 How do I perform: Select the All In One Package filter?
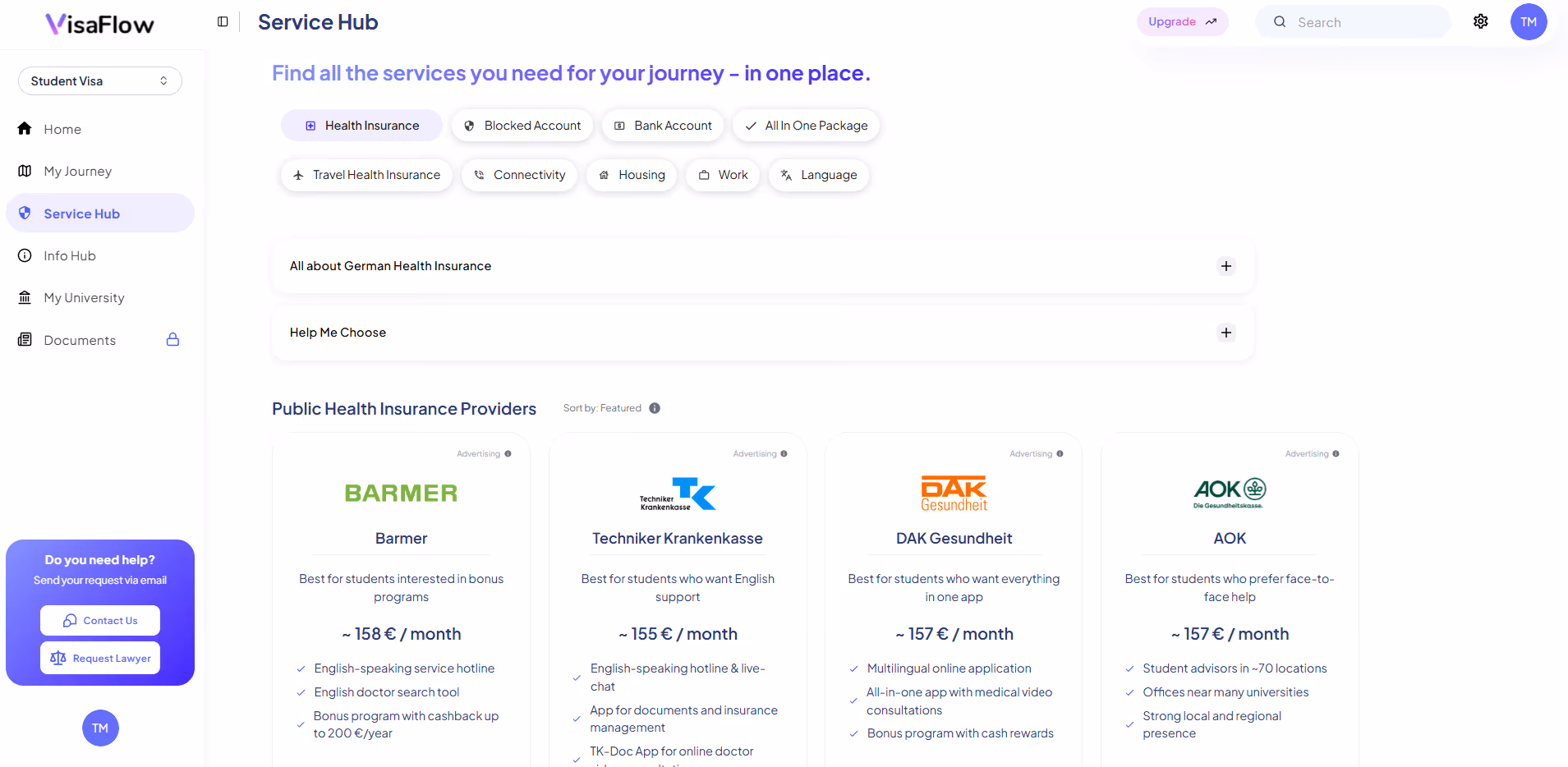(x=806, y=125)
